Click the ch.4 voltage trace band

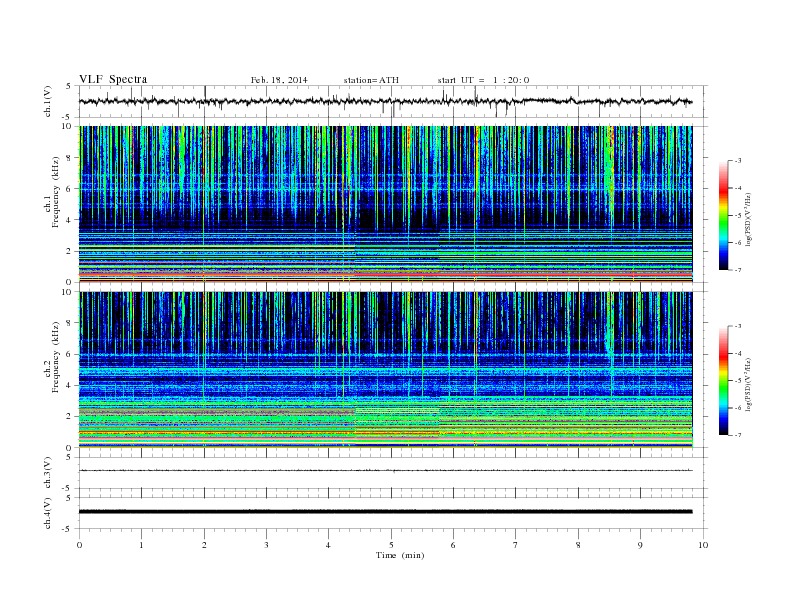click(385, 512)
